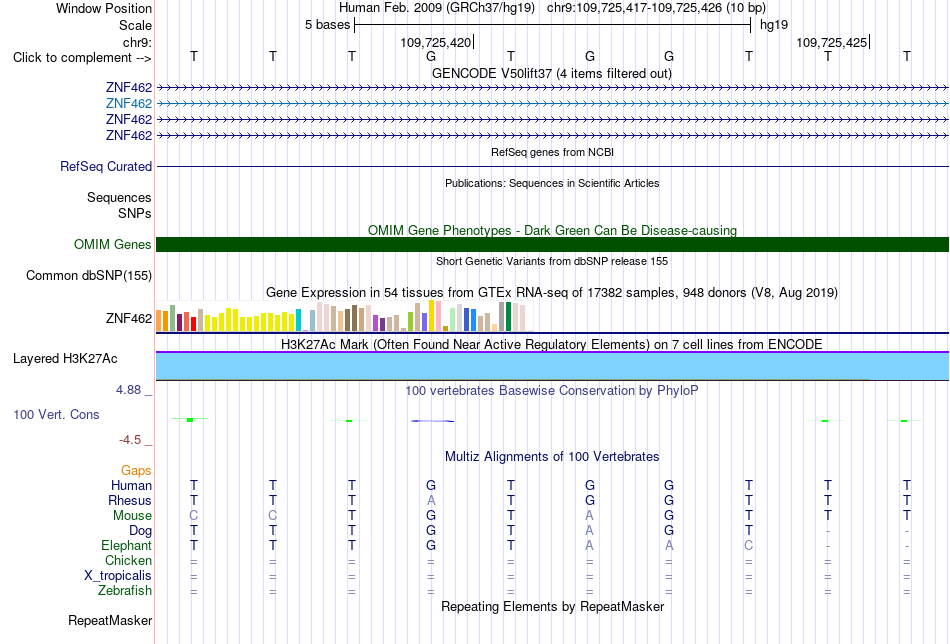Click the SNPs track label
Screen dimensions: 950x644
pos(135,213)
